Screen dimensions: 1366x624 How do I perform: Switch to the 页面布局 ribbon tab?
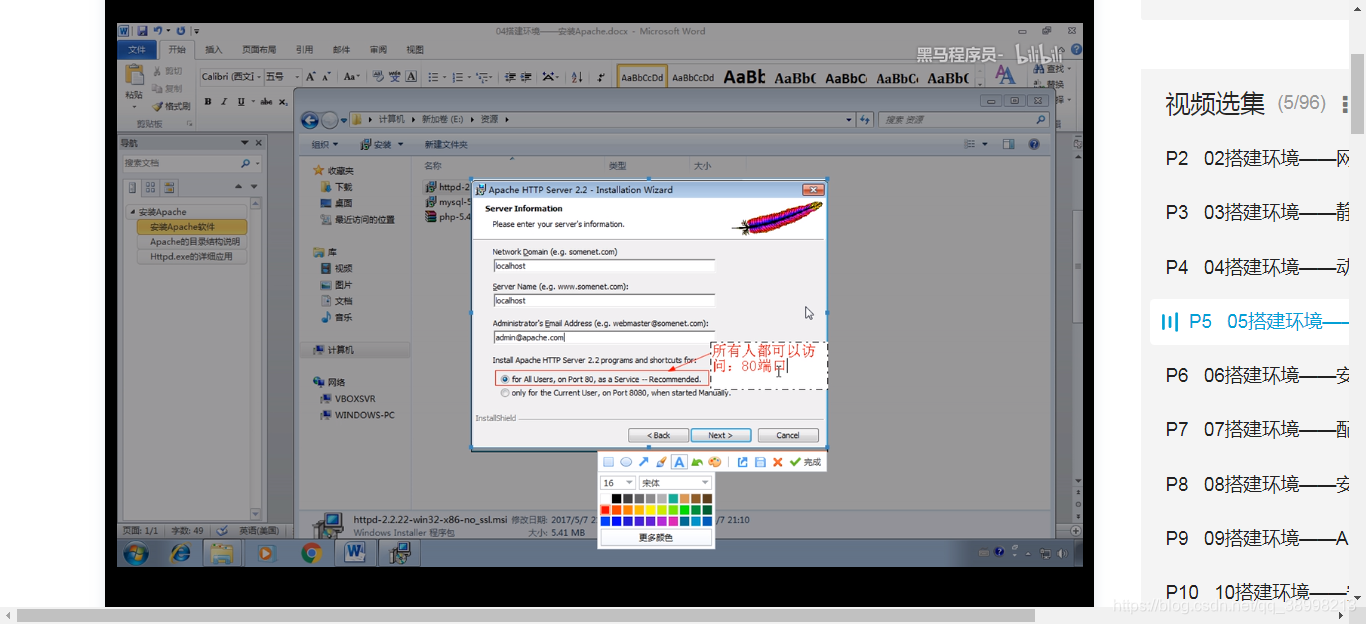point(259,49)
